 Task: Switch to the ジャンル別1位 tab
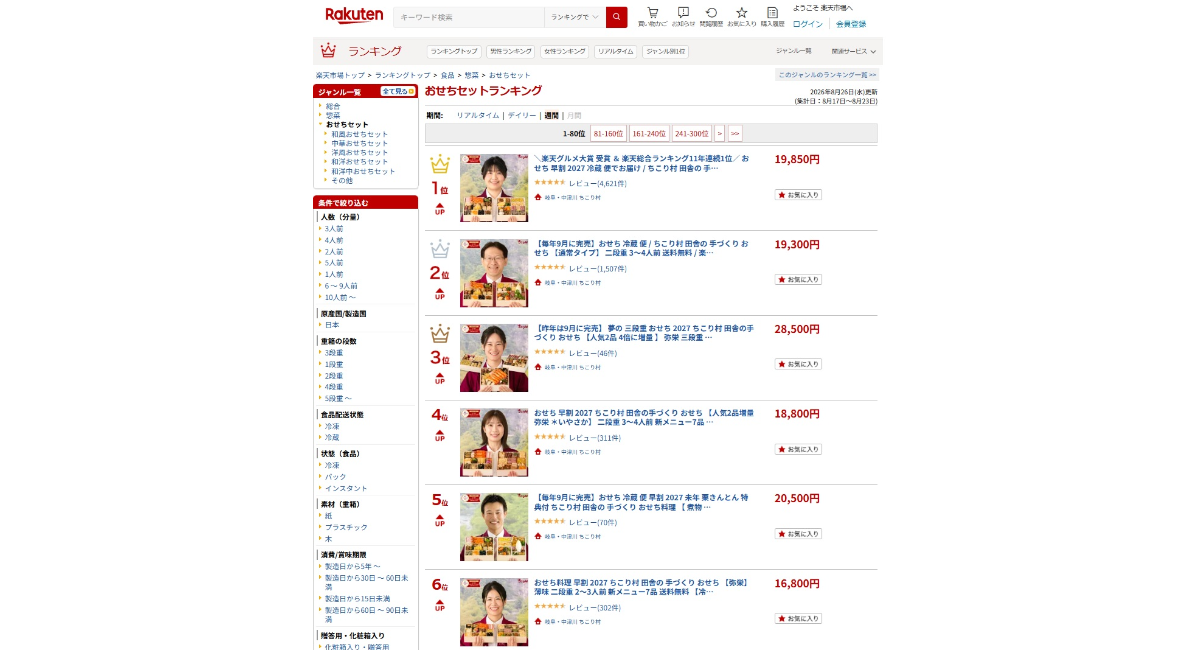pos(665,51)
